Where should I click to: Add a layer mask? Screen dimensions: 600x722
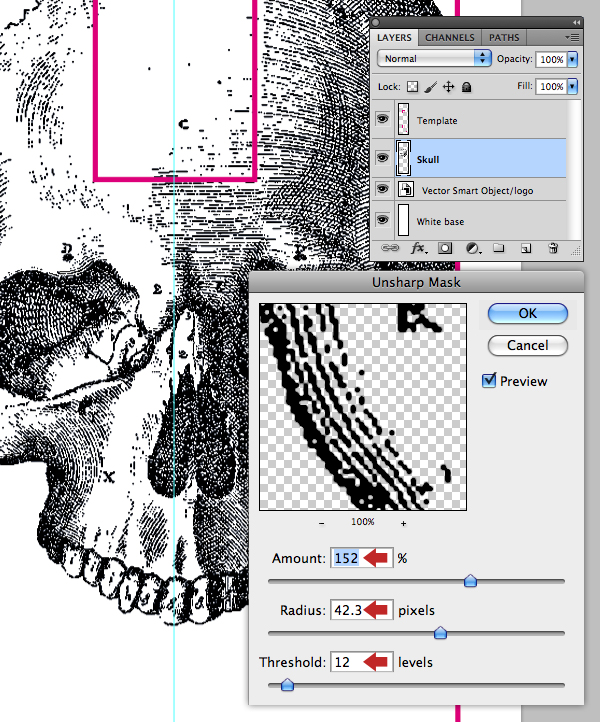pyautogui.click(x=445, y=249)
